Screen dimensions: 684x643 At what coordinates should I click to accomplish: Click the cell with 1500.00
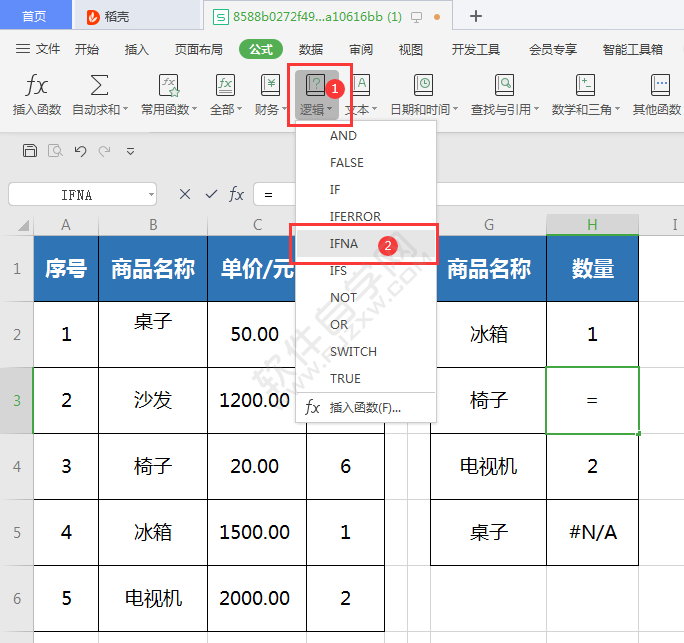[257, 532]
